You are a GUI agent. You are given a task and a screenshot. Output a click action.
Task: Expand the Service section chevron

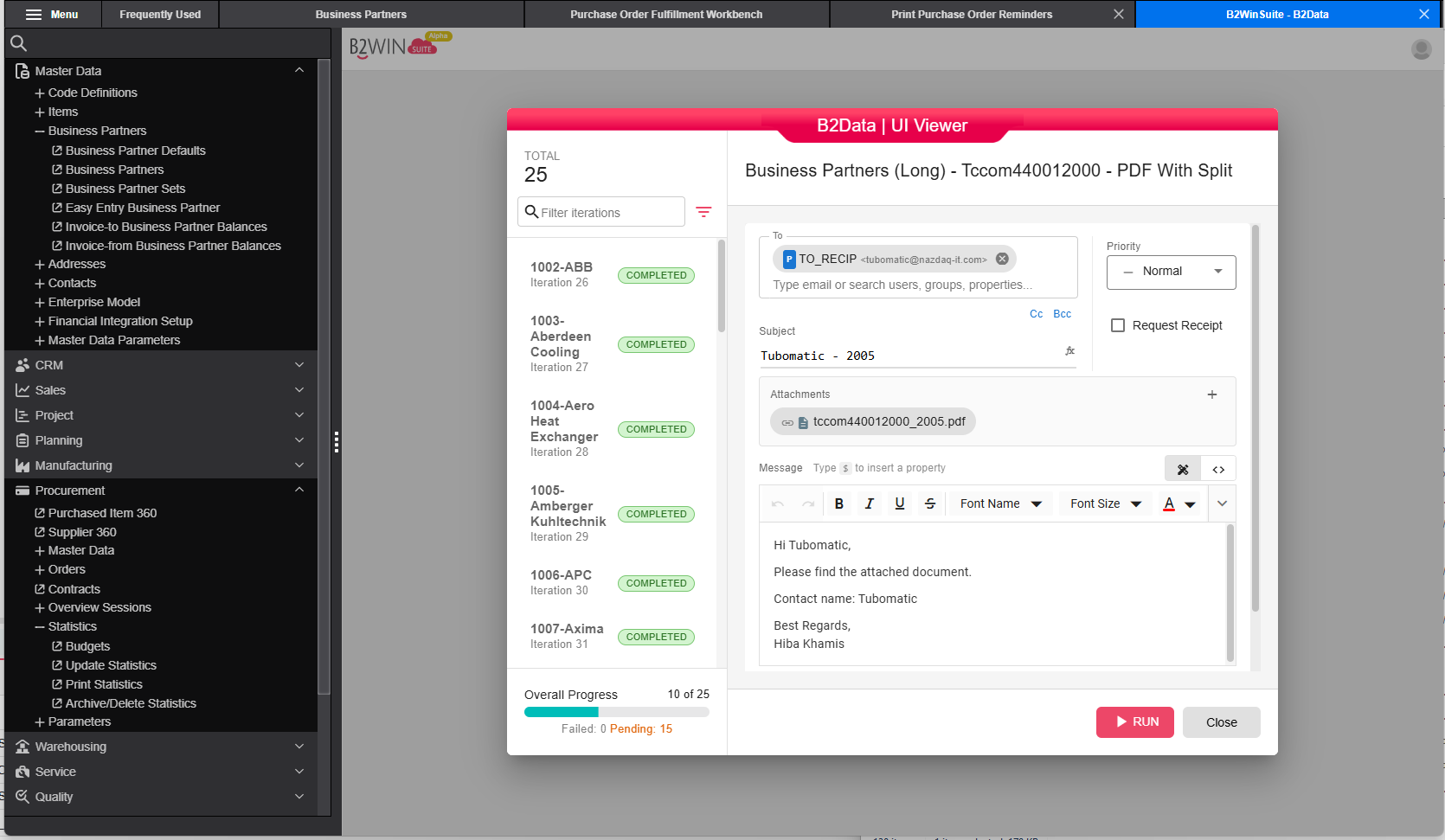click(x=299, y=772)
